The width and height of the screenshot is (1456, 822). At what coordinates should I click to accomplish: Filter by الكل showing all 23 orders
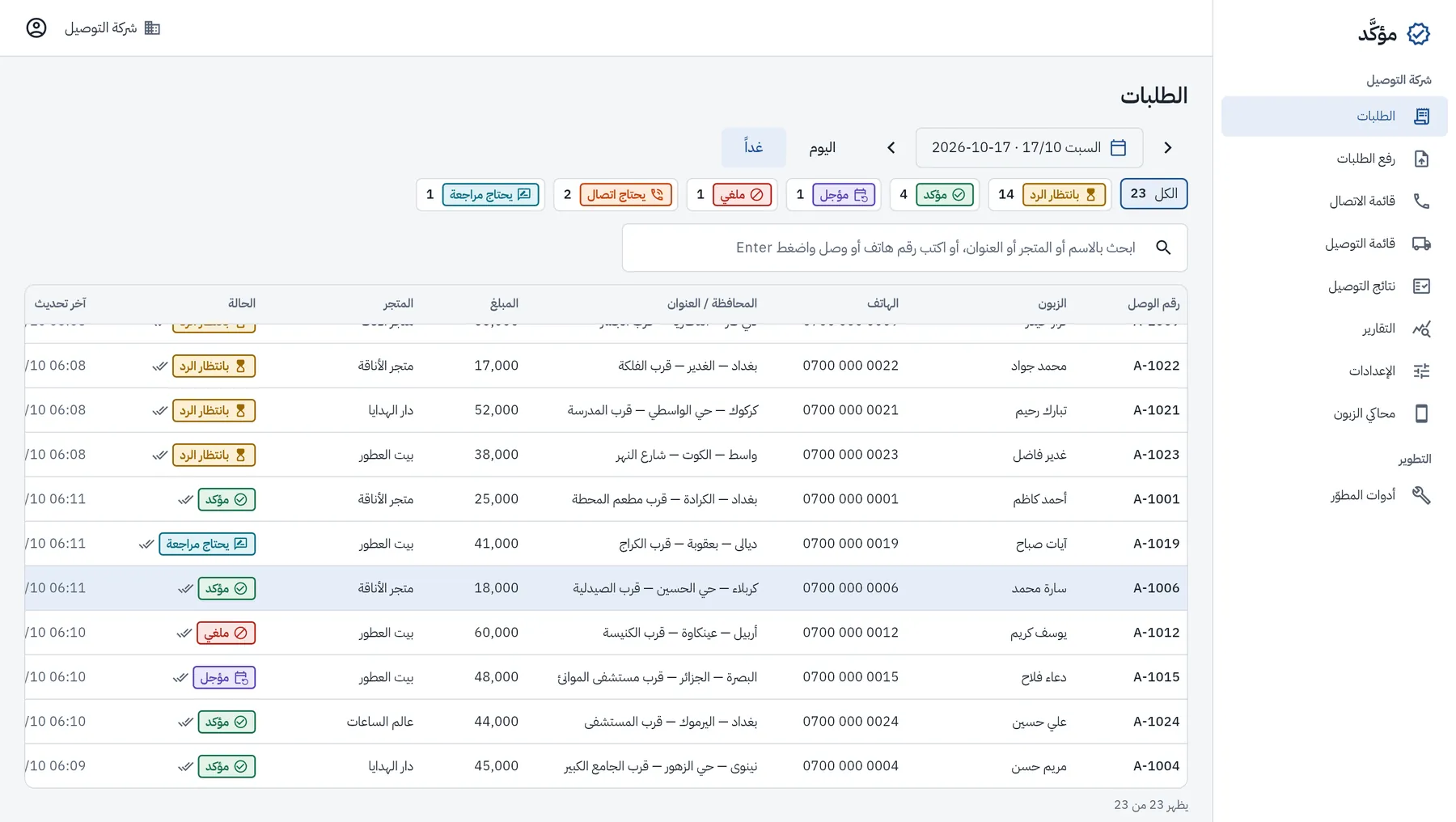[x=1153, y=194]
